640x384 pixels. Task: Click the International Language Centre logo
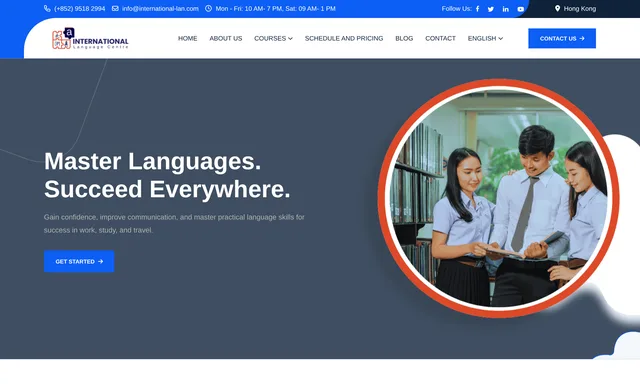(90, 39)
